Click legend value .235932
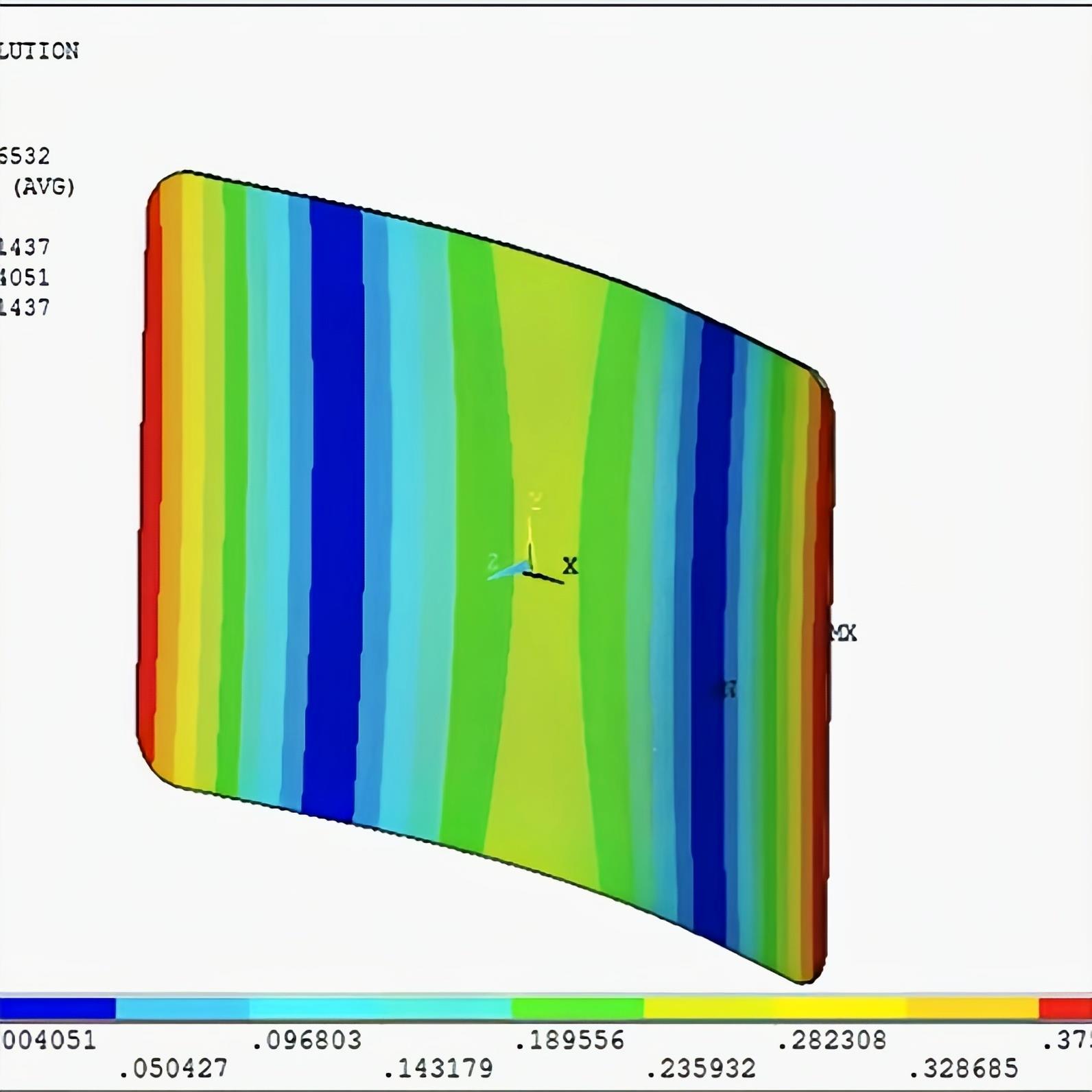This screenshot has width=1092, height=1092. pyautogui.click(x=701, y=1068)
